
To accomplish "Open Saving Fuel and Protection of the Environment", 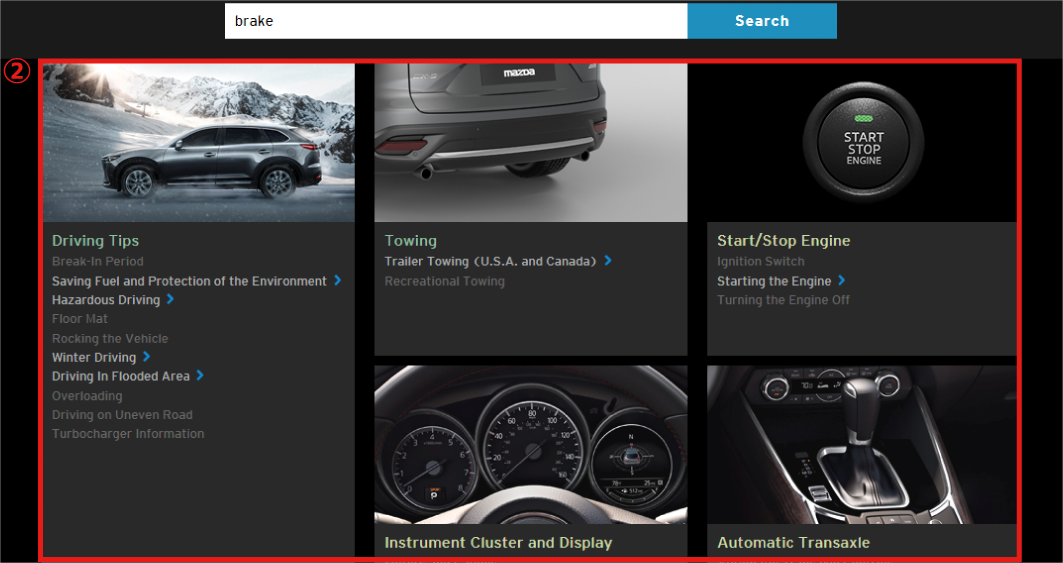I will point(189,281).
